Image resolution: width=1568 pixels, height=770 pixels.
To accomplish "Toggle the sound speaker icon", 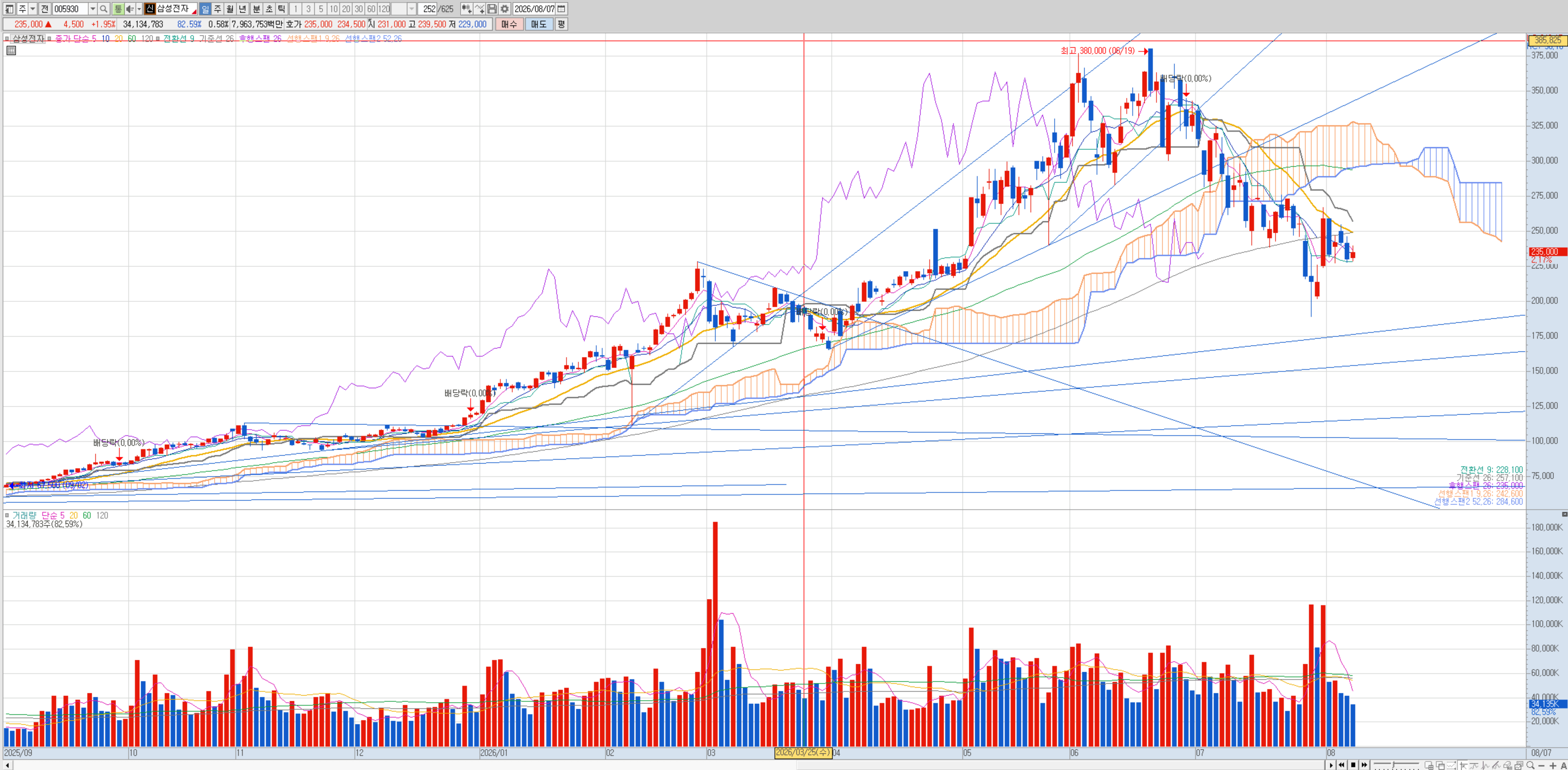I will coord(130,8).
